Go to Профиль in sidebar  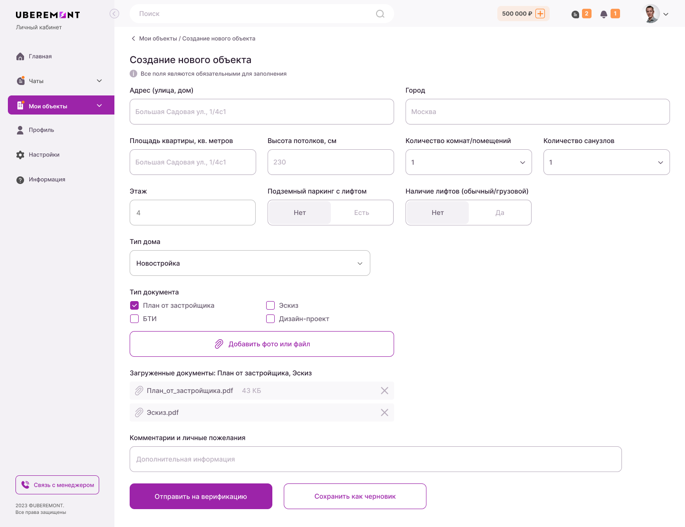[41, 130]
